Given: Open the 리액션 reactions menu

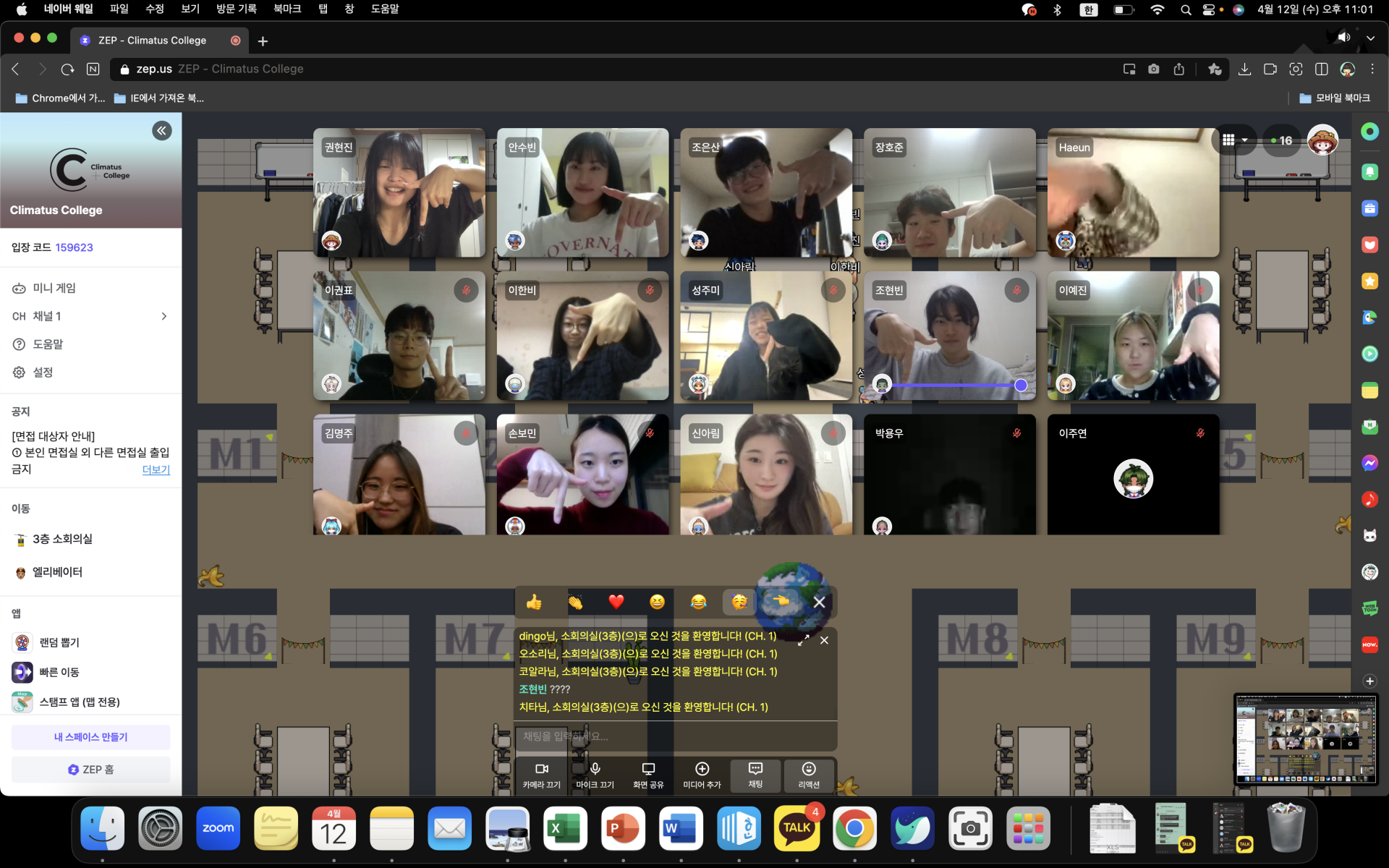Looking at the screenshot, I should click(x=809, y=775).
